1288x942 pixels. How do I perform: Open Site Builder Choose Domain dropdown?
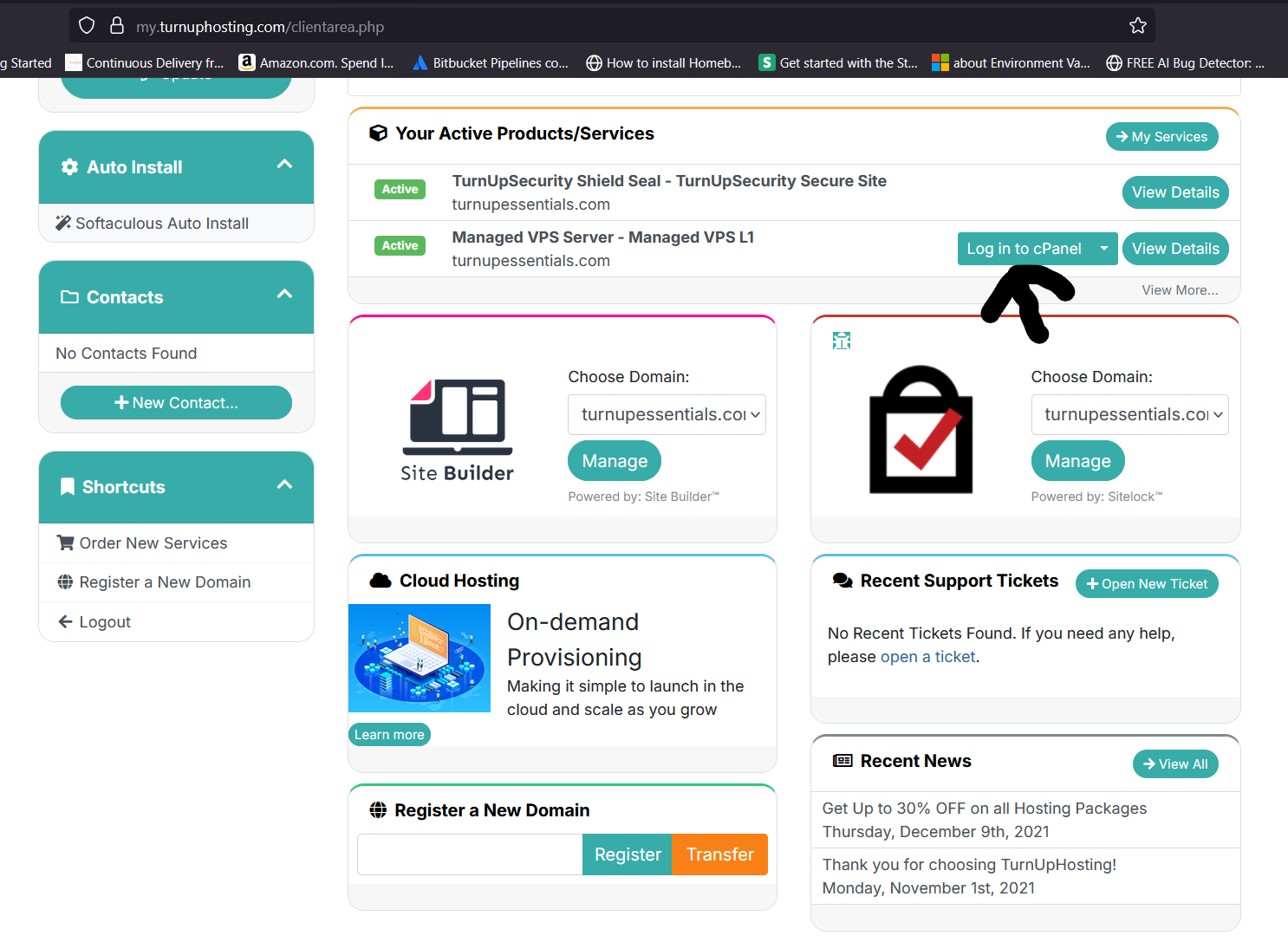(x=667, y=414)
